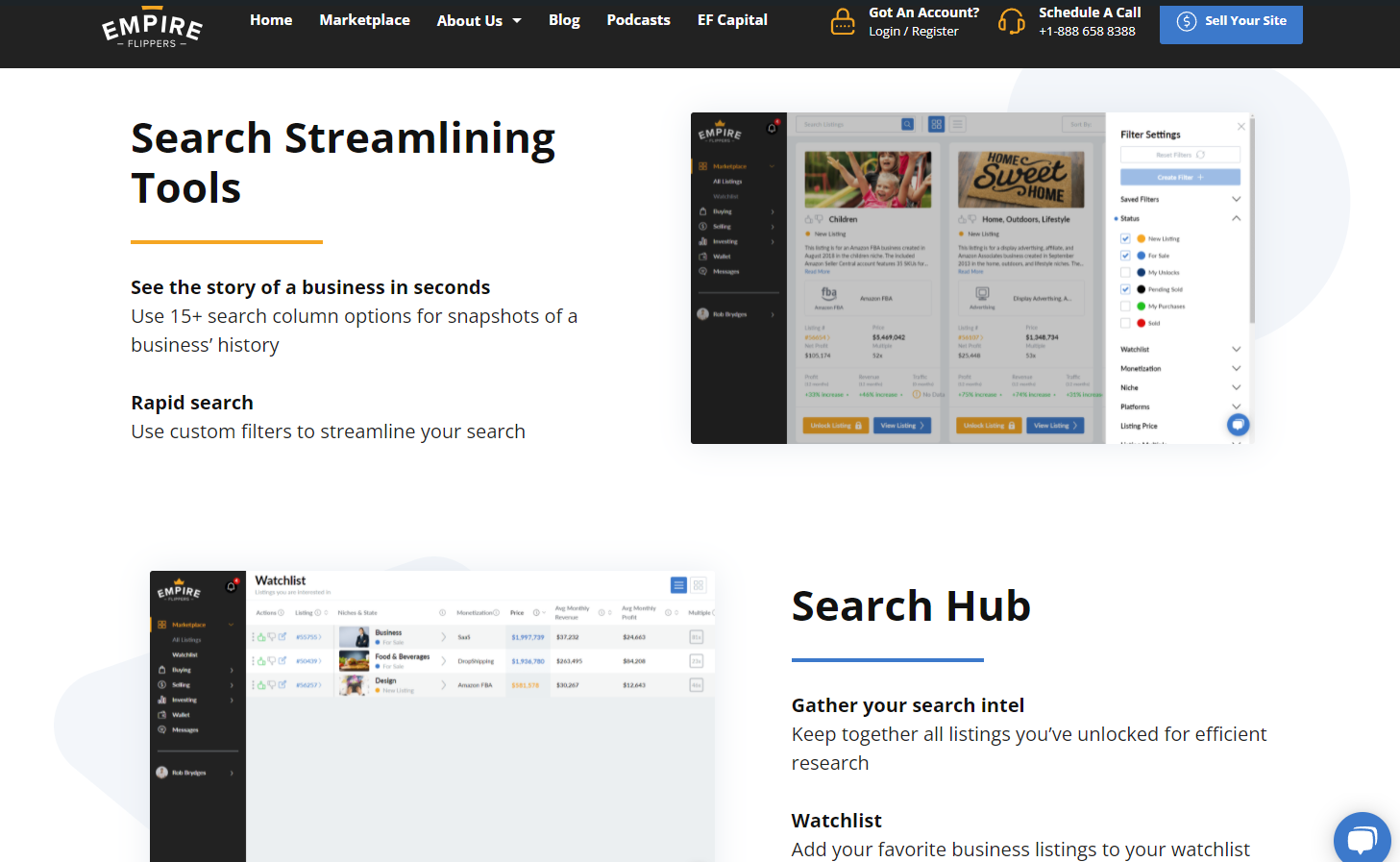Open the About Us dropdown in the navigation

pos(479,20)
